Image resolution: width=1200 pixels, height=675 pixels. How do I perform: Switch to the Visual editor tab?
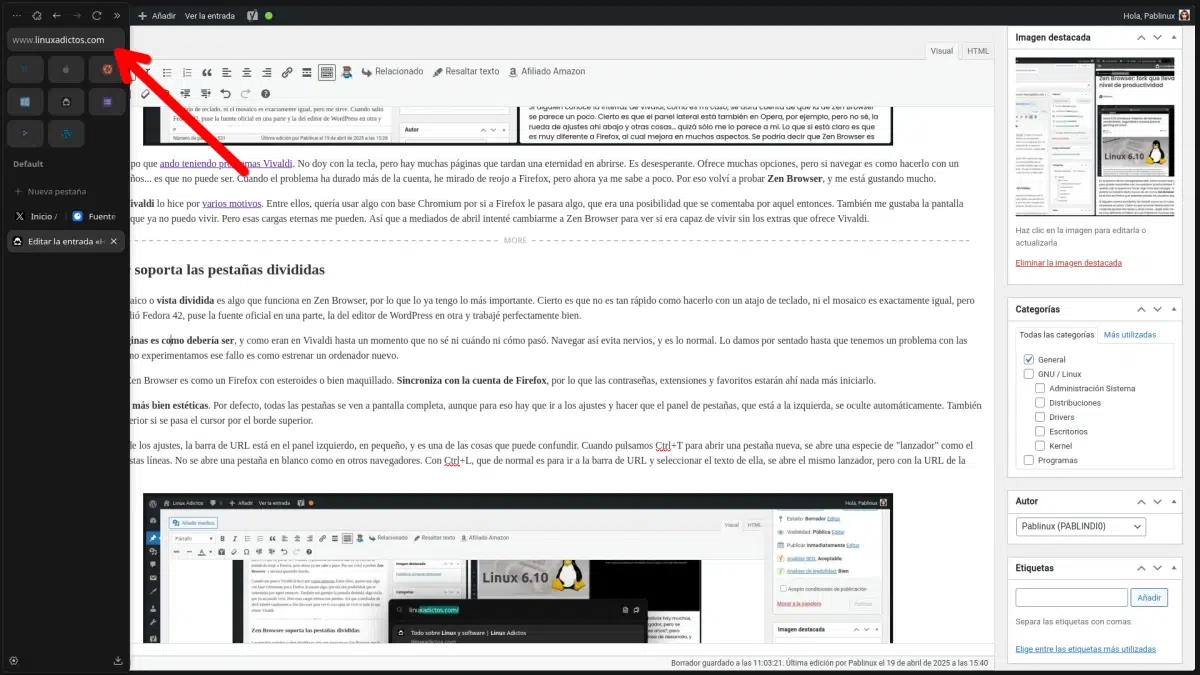pyautogui.click(x=941, y=51)
